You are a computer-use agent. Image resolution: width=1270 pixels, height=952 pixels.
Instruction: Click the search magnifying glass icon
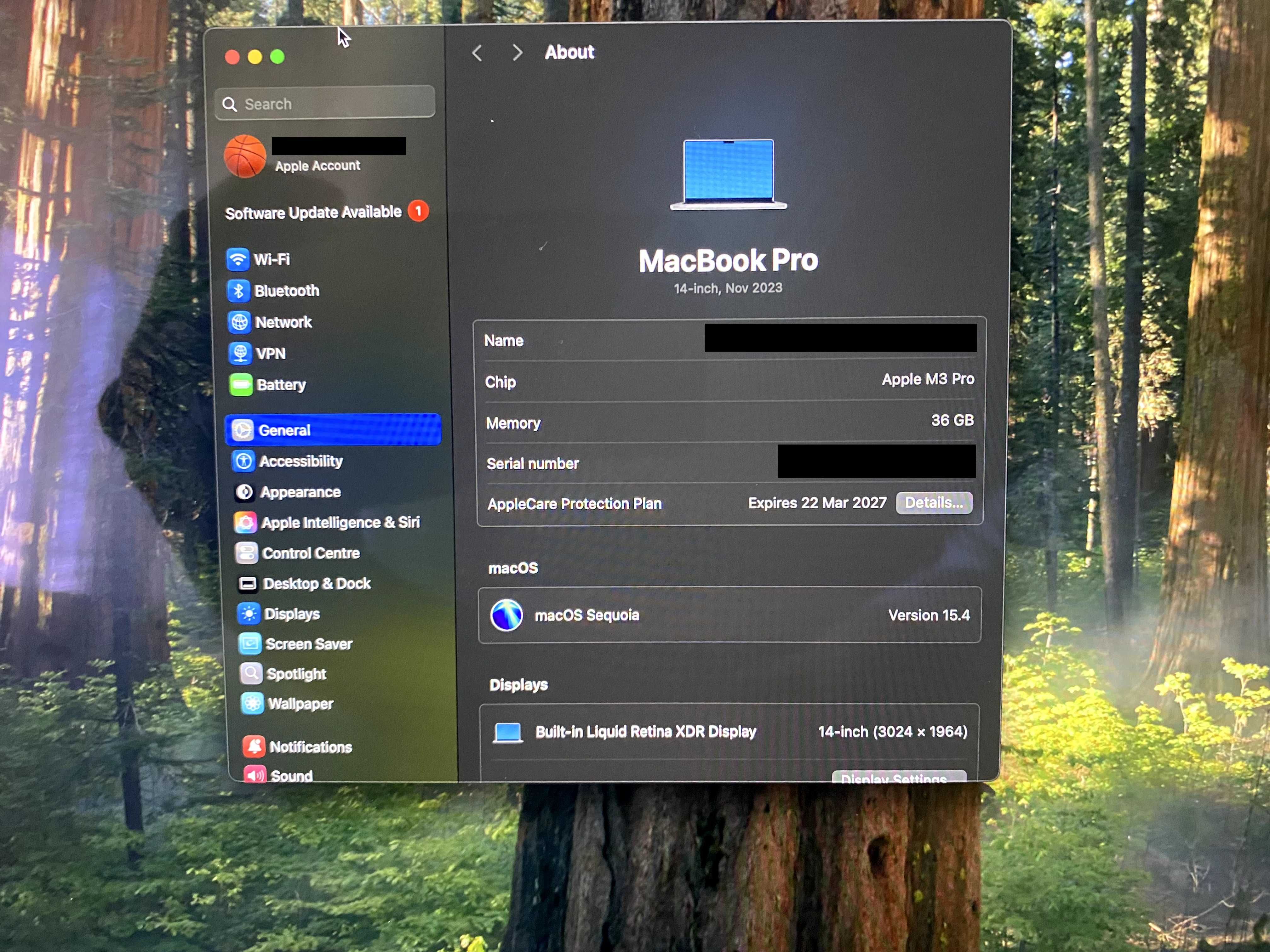pos(230,105)
